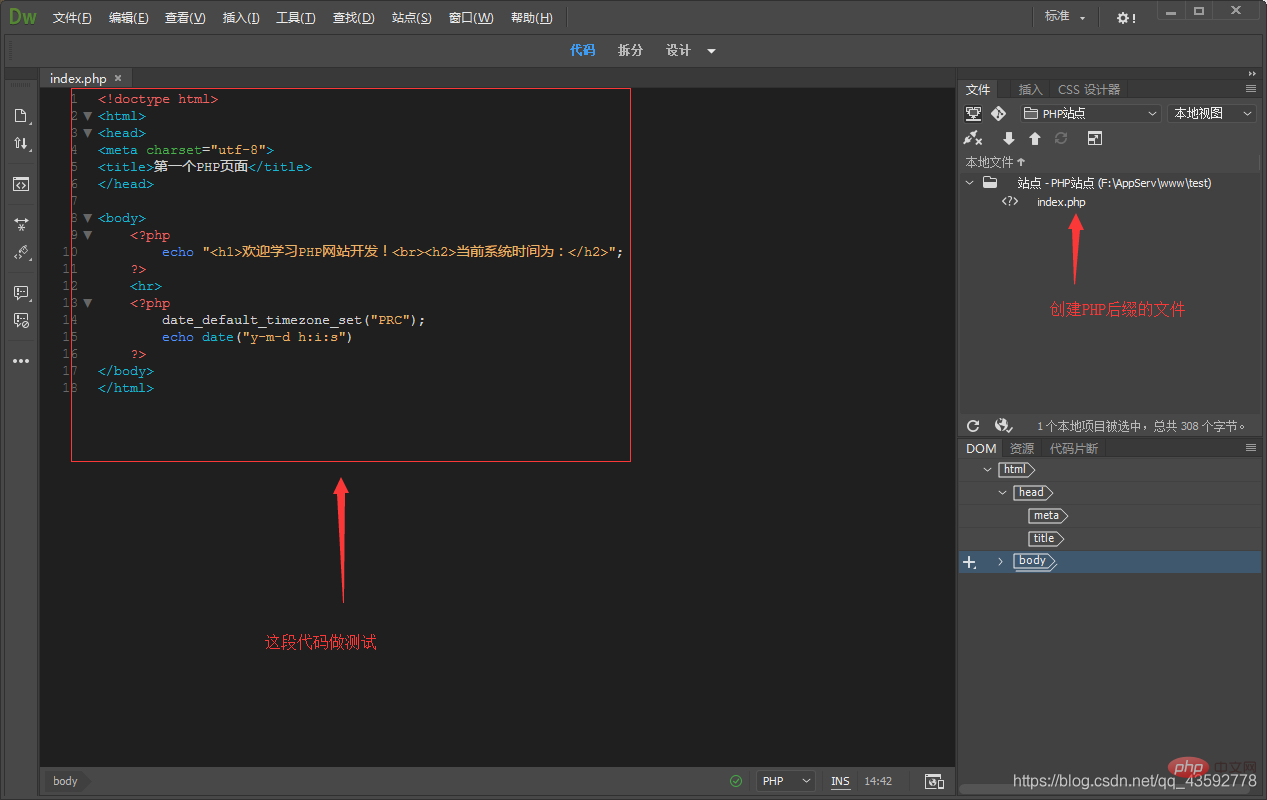Image resolution: width=1267 pixels, height=800 pixels.
Task: Click the PHP file icon beside index.php
Action: [1011, 201]
